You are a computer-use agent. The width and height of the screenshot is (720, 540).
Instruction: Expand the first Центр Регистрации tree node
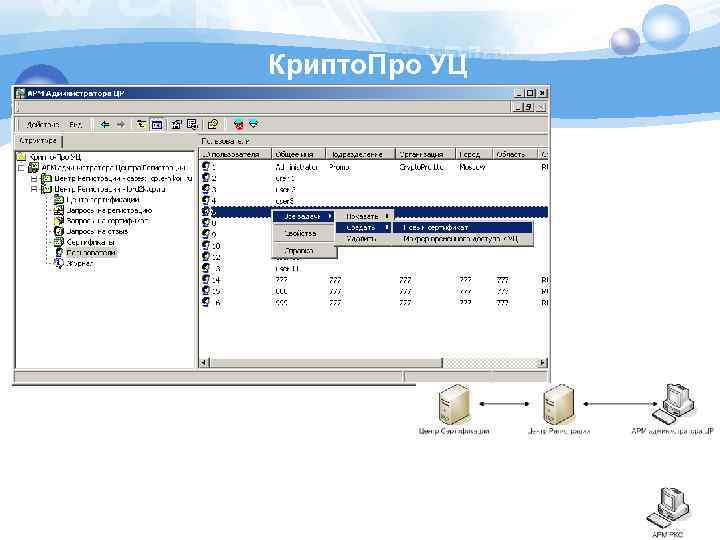pyautogui.click(x=34, y=178)
